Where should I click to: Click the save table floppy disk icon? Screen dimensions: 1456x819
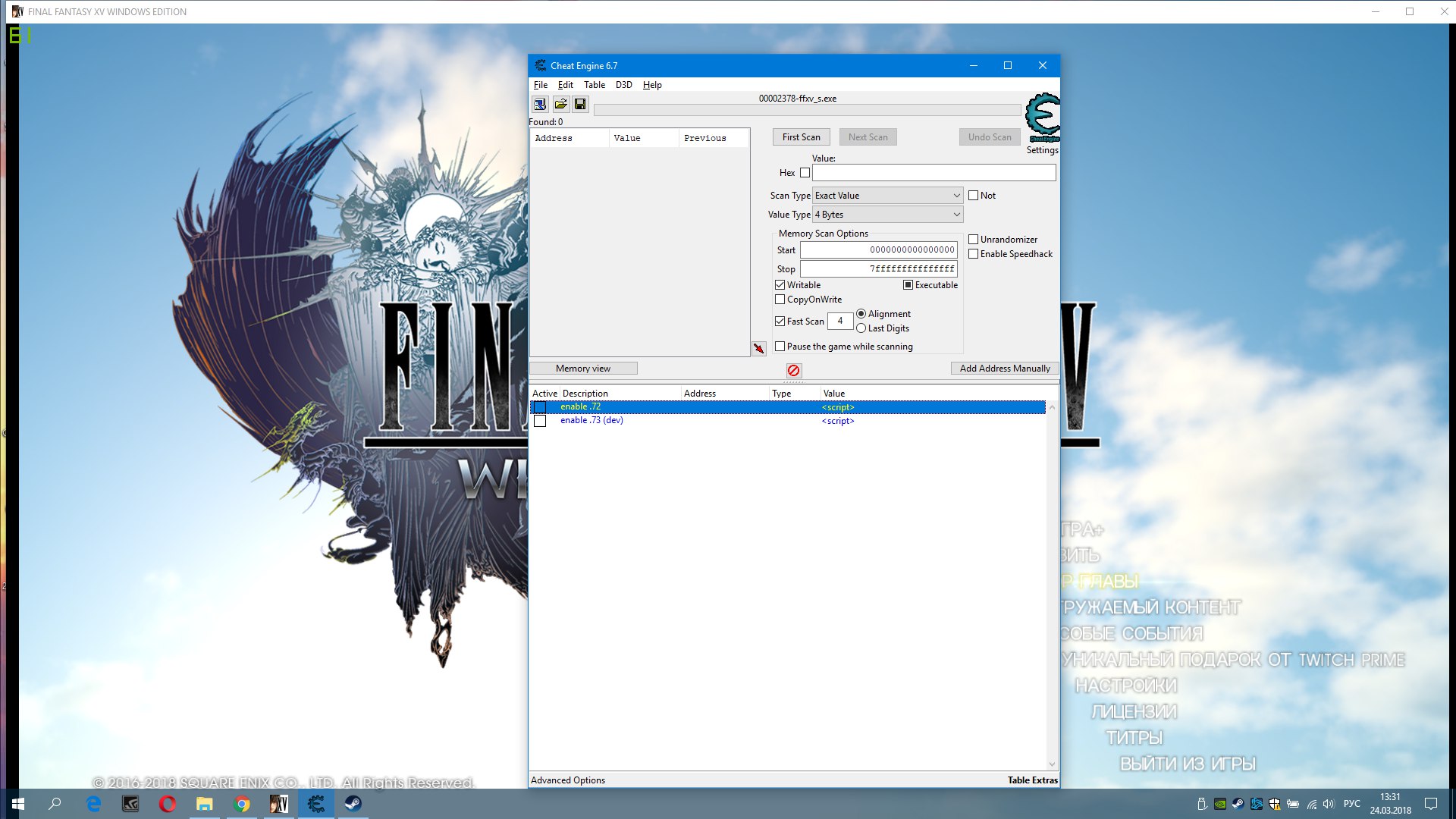click(x=580, y=104)
